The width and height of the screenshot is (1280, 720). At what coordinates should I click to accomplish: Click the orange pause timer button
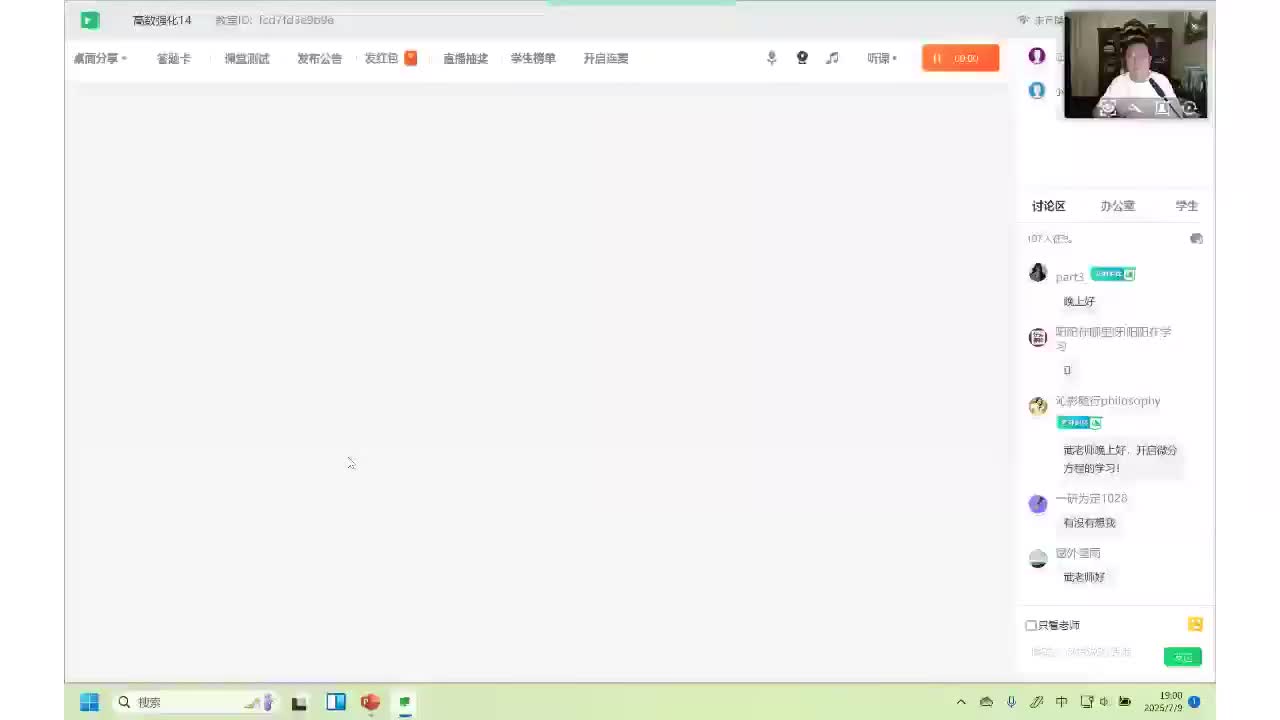(x=960, y=58)
